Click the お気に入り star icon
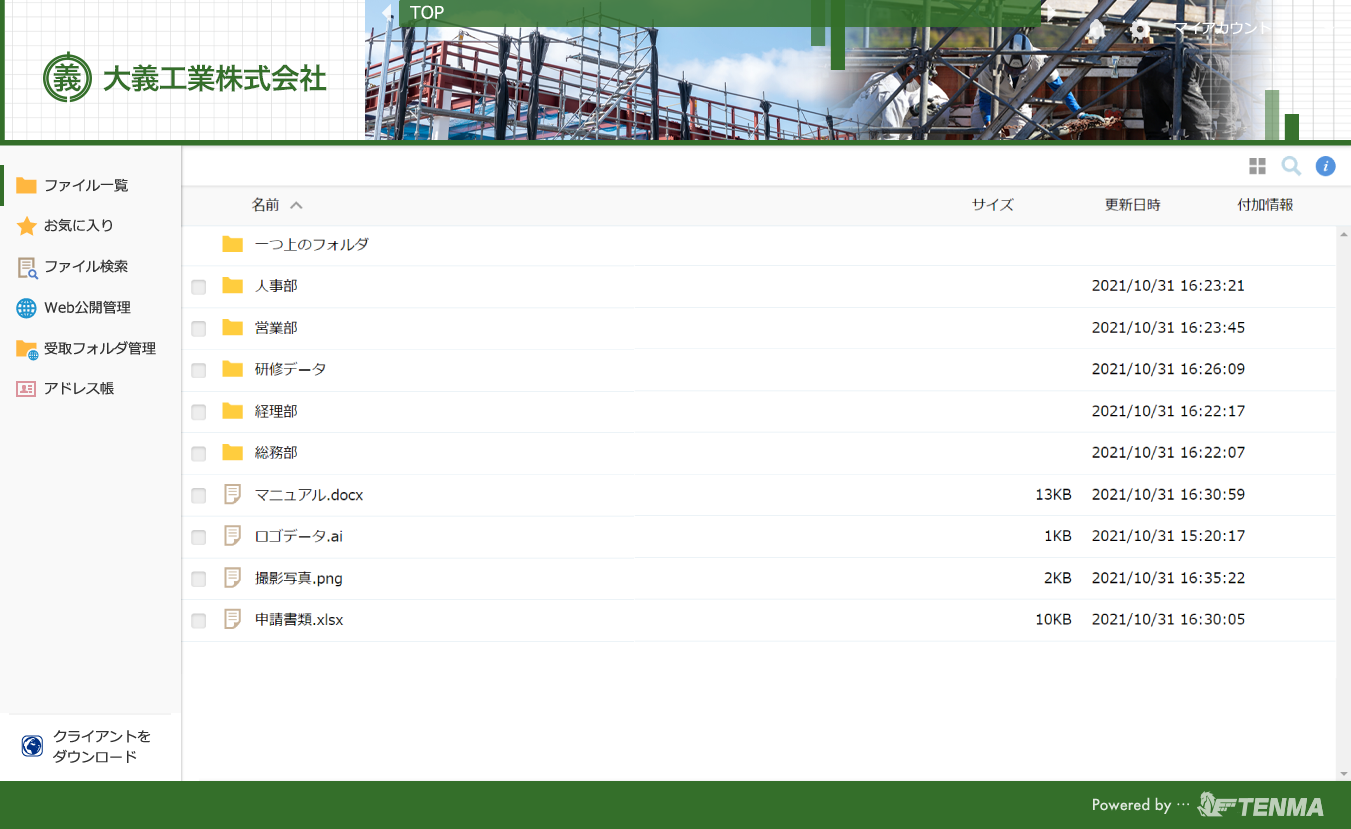1351x829 pixels. coord(26,226)
